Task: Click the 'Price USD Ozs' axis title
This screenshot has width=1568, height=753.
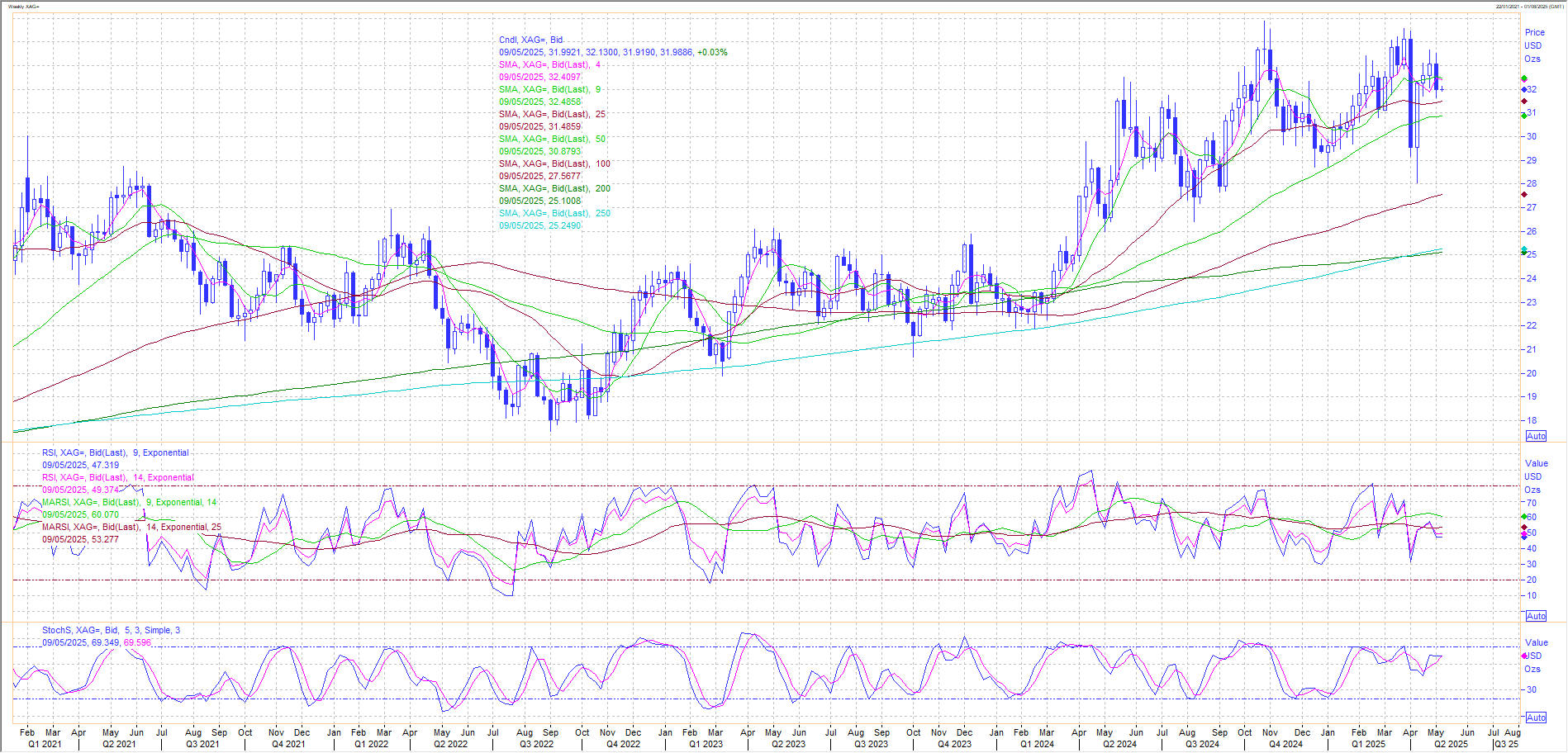Action: pos(1533,45)
